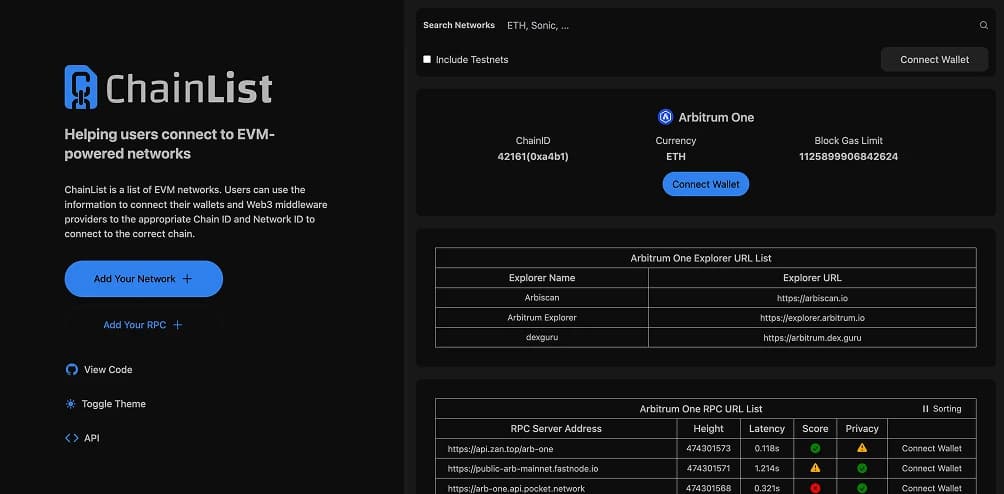Open the https://explorer.arbitrum.io URL
The width and height of the screenshot is (1004, 494).
pyautogui.click(x=812, y=317)
